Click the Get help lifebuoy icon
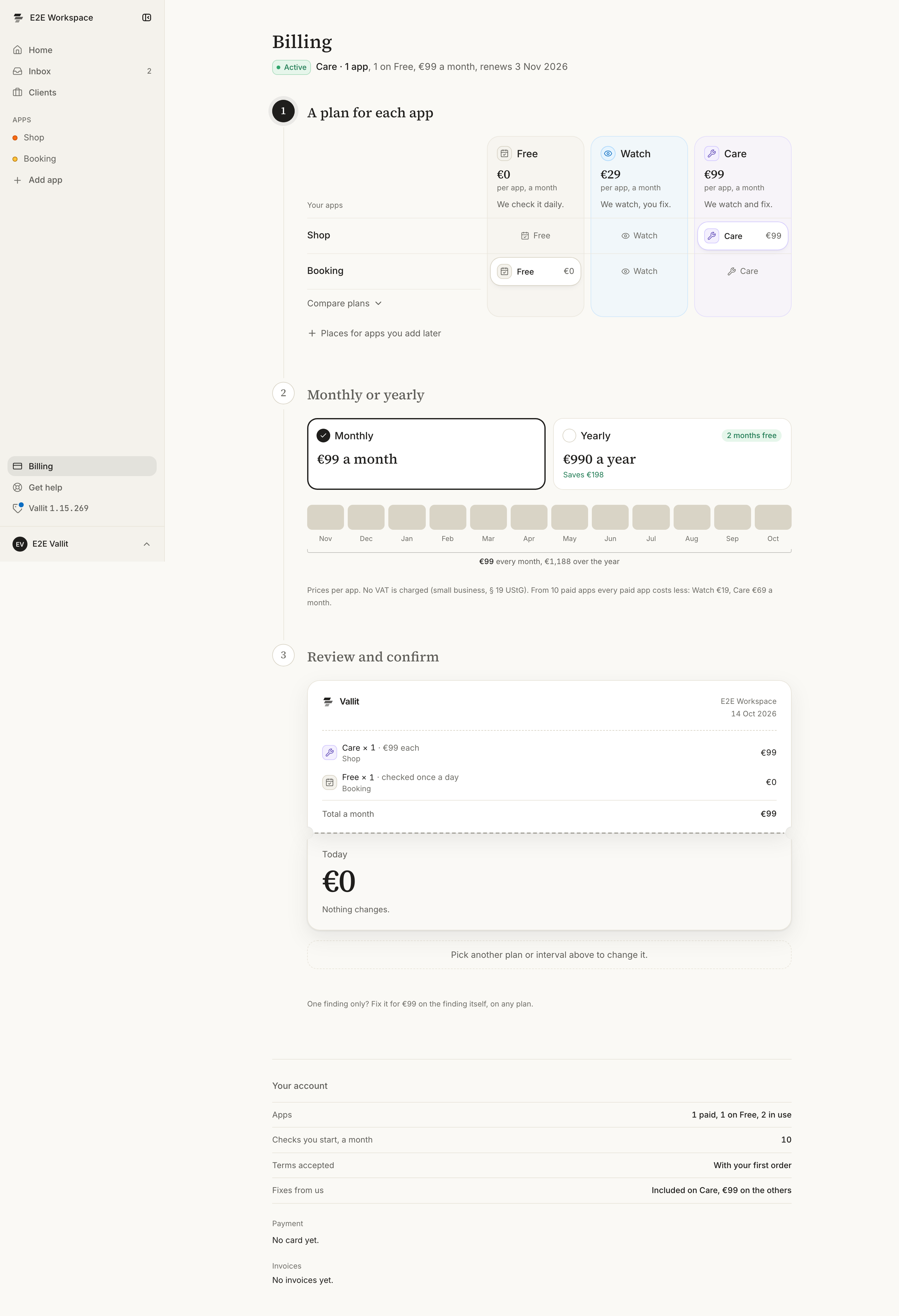 pos(17,488)
